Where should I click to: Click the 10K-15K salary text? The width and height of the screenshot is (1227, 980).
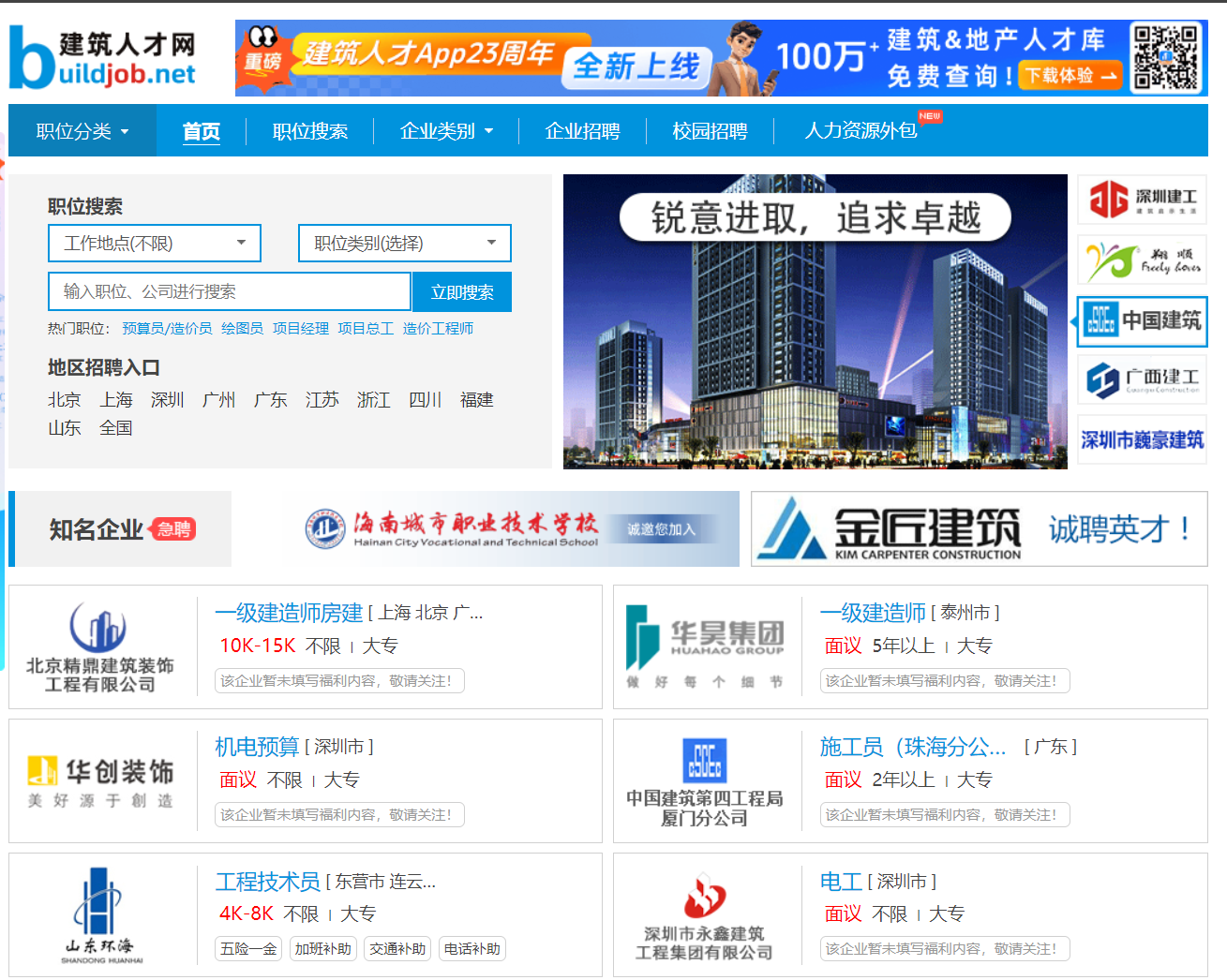(258, 646)
